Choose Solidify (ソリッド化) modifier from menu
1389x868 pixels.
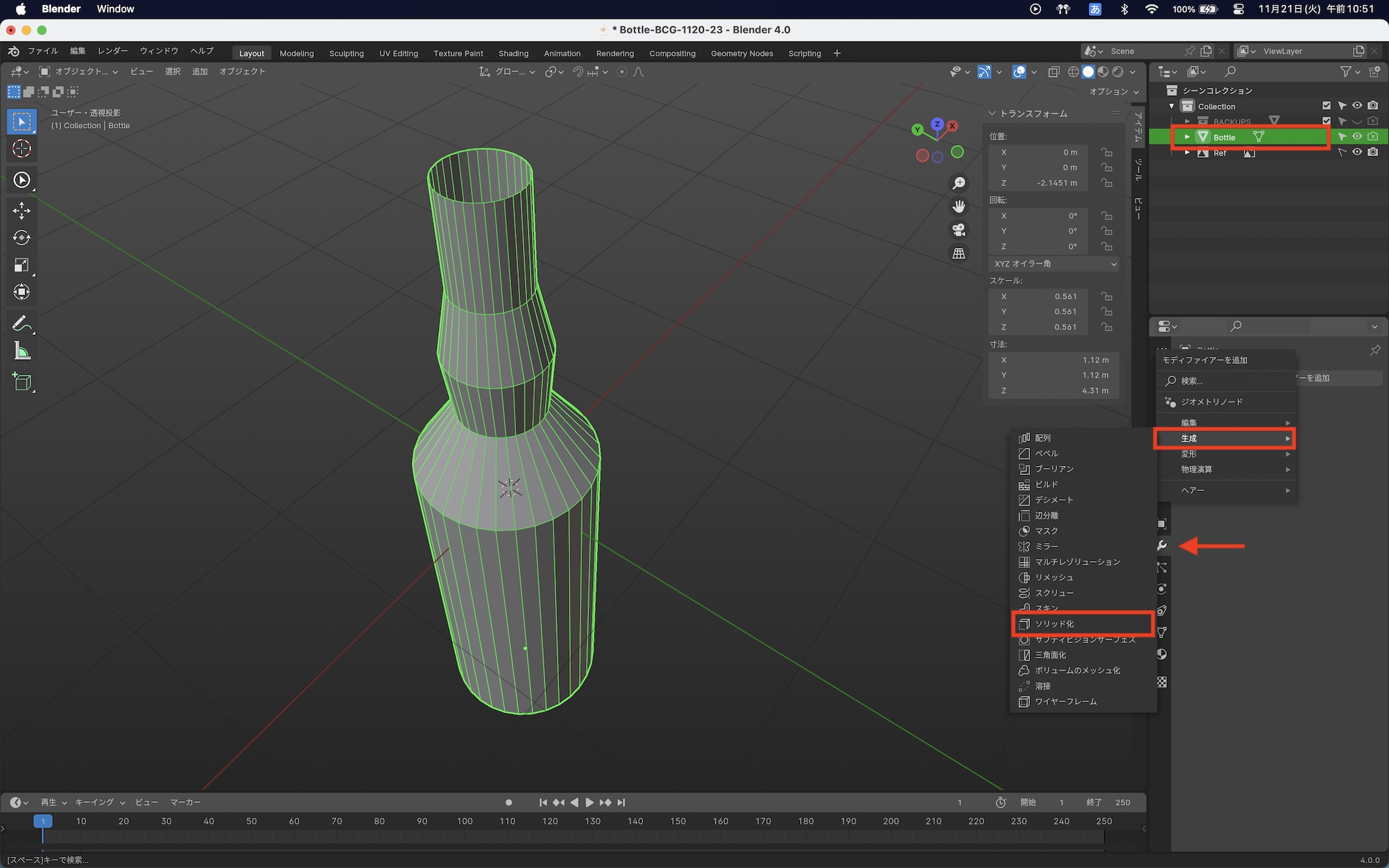[1054, 624]
